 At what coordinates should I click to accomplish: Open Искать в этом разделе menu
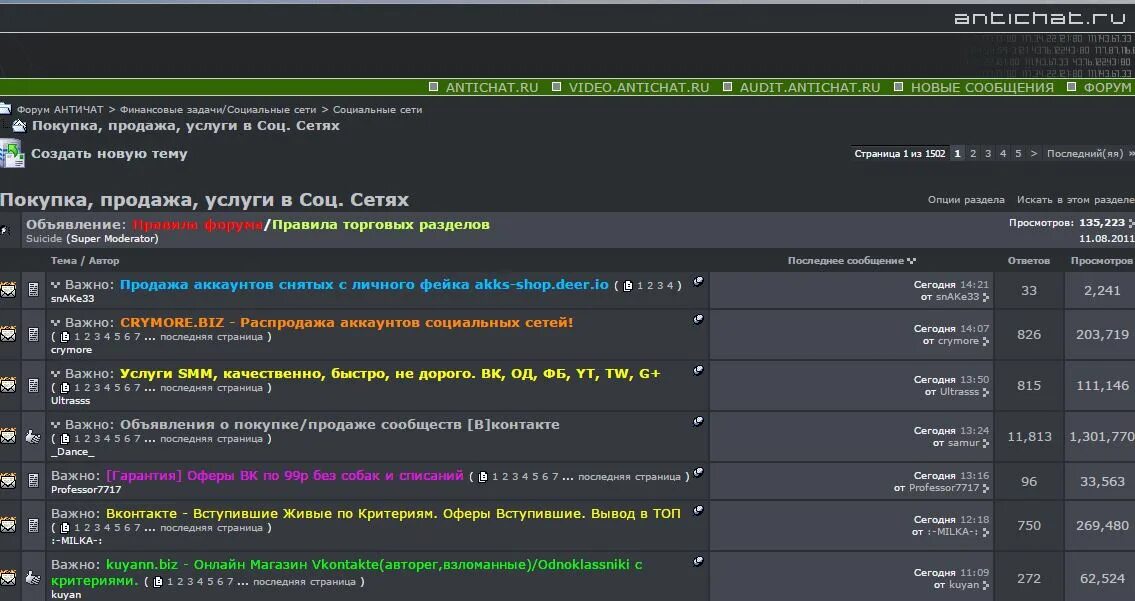tap(1075, 200)
